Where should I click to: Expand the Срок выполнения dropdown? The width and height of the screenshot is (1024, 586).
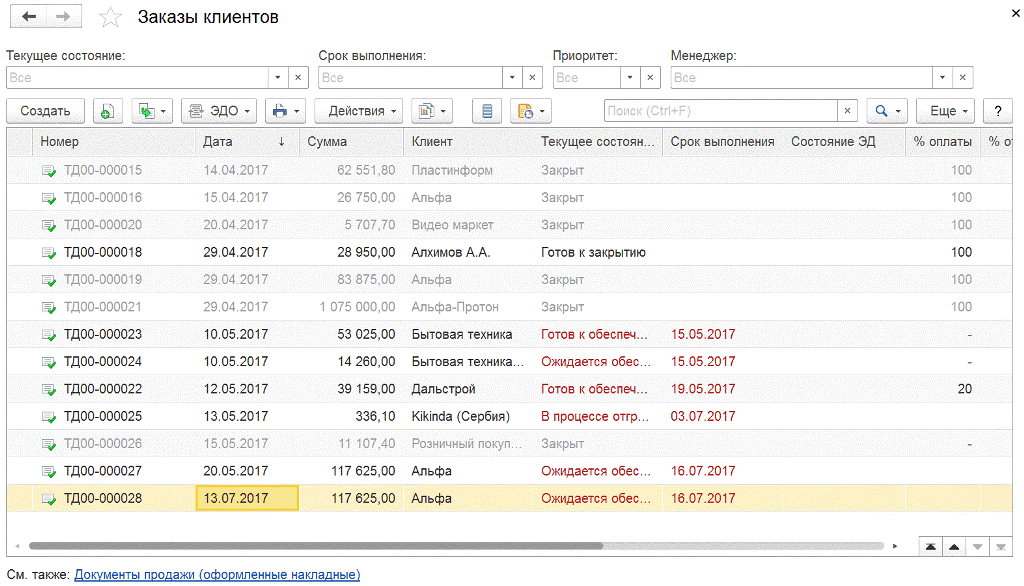512,77
